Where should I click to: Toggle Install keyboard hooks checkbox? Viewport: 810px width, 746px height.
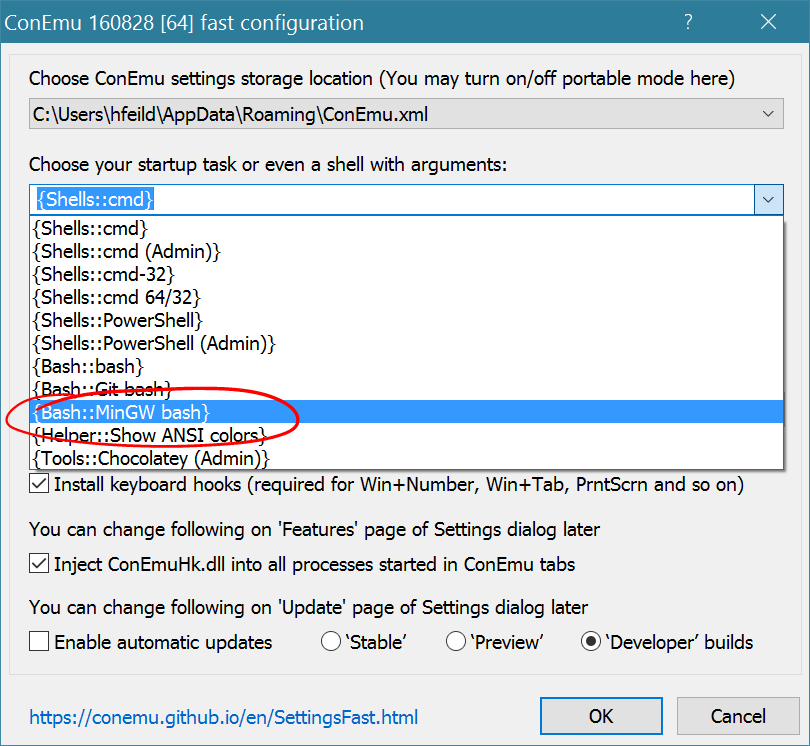coord(39,485)
